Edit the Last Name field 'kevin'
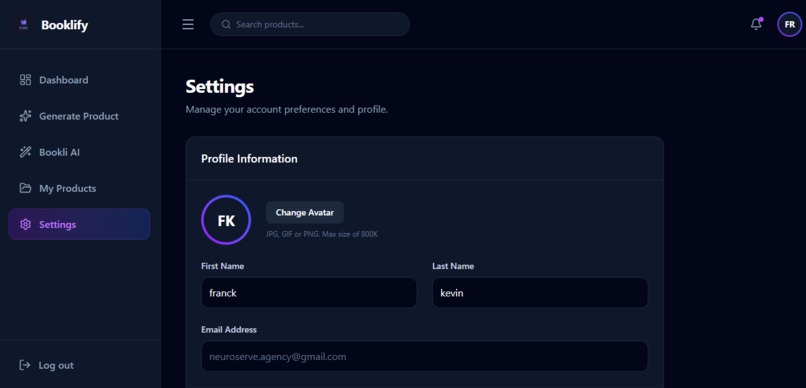 pos(540,293)
